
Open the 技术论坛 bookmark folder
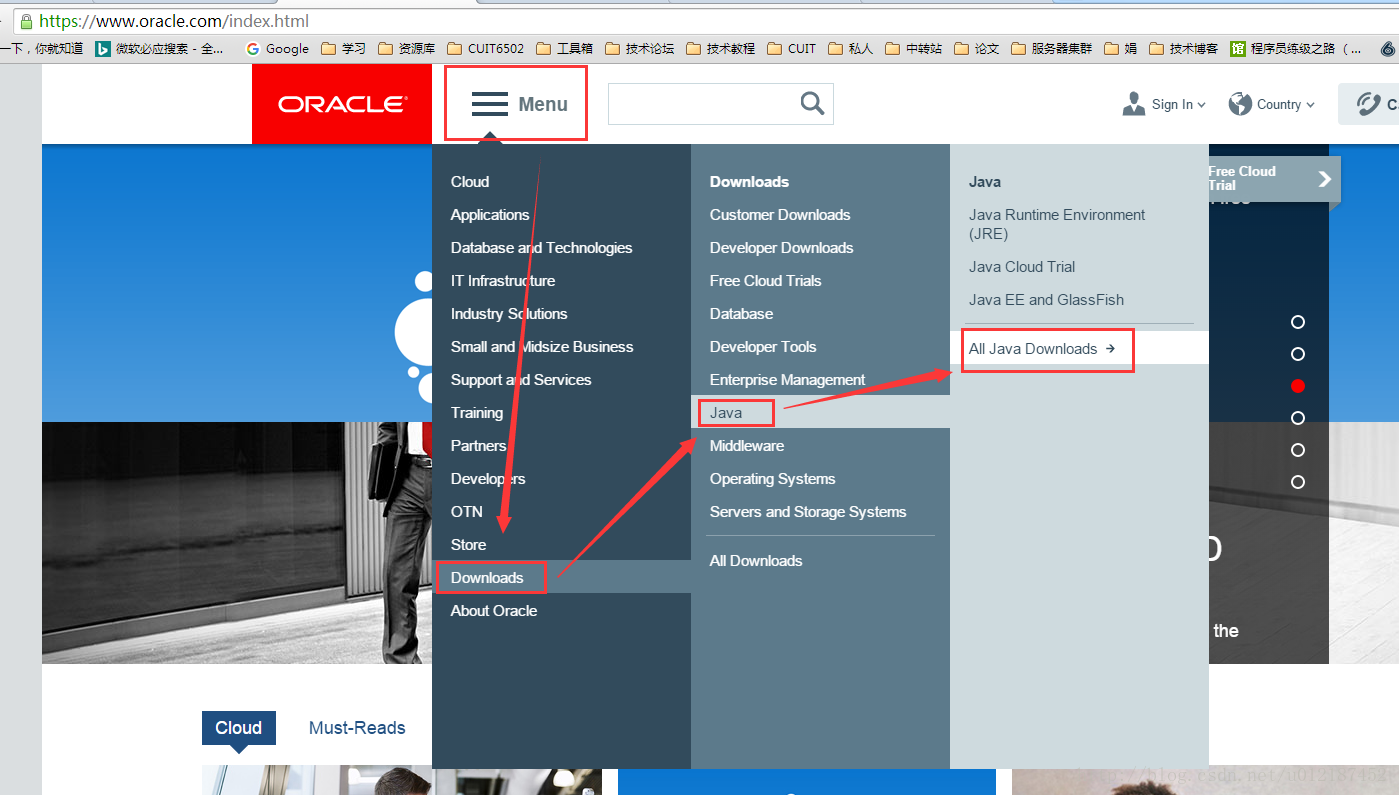pyautogui.click(x=640, y=48)
